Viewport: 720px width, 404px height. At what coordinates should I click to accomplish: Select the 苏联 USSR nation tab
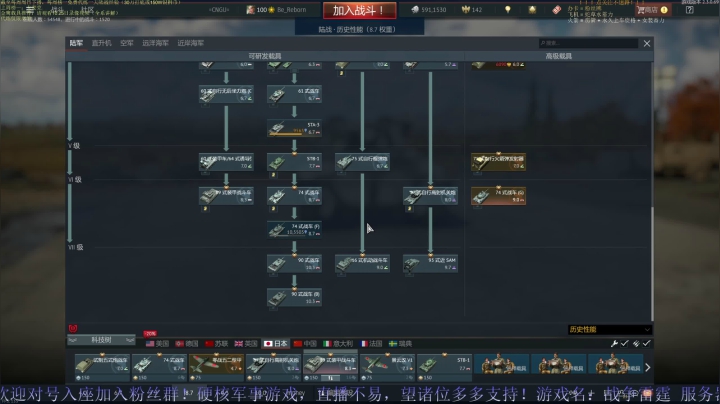[216, 343]
